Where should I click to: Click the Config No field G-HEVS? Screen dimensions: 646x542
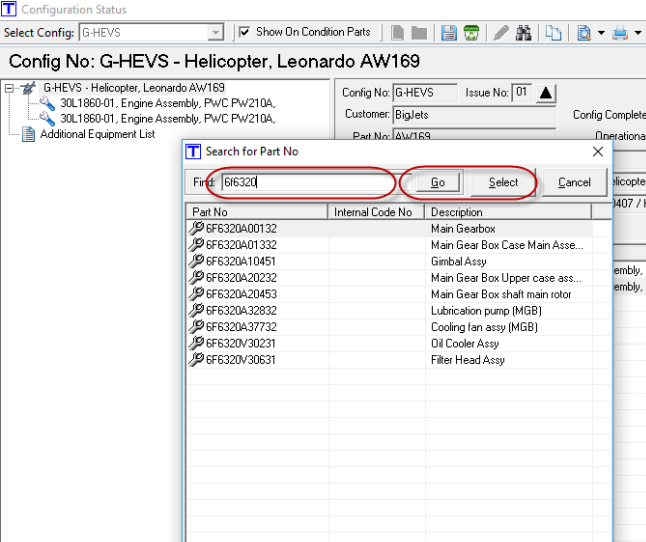pos(424,93)
